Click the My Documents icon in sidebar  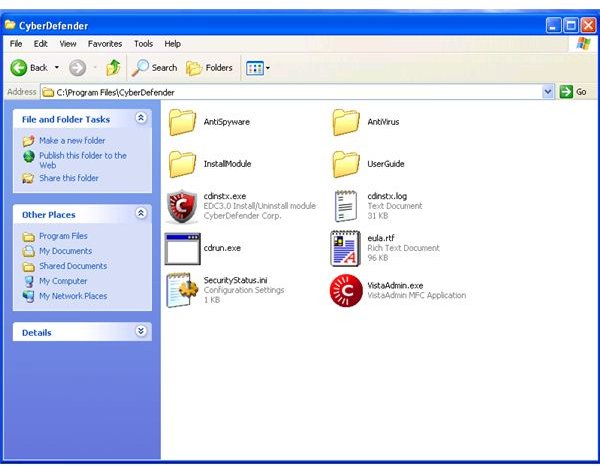(29, 251)
